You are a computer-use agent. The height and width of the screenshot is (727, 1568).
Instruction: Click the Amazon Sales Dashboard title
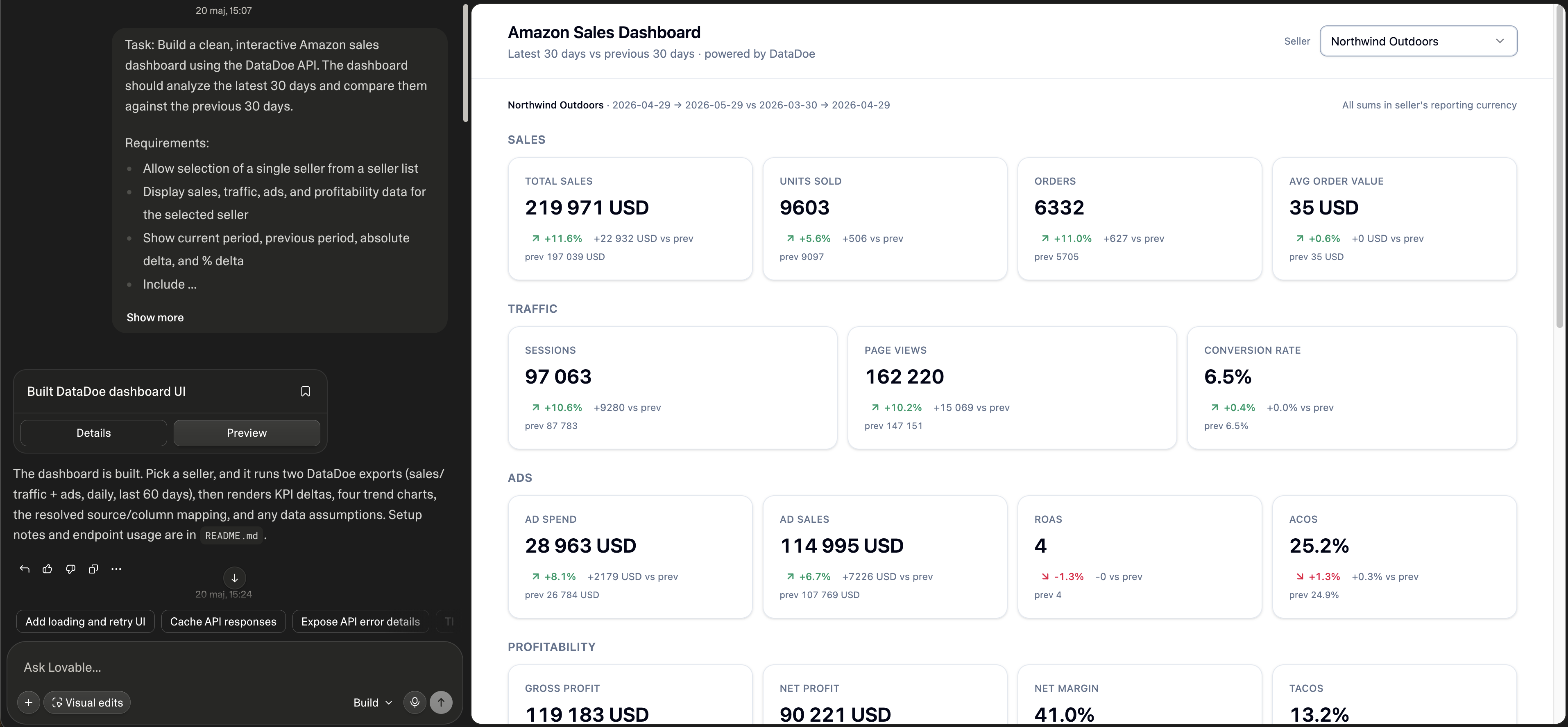click(x=604, y=32)
